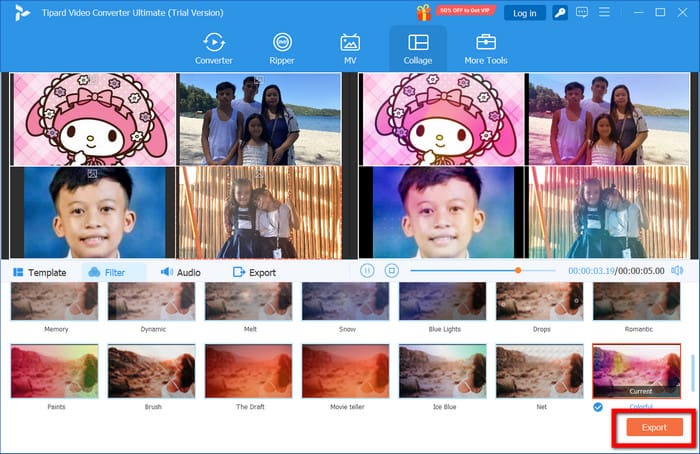Screen dimensions: 700x454
Task: Apply the Ice Blue filter
Action: (x=442, y=371)
